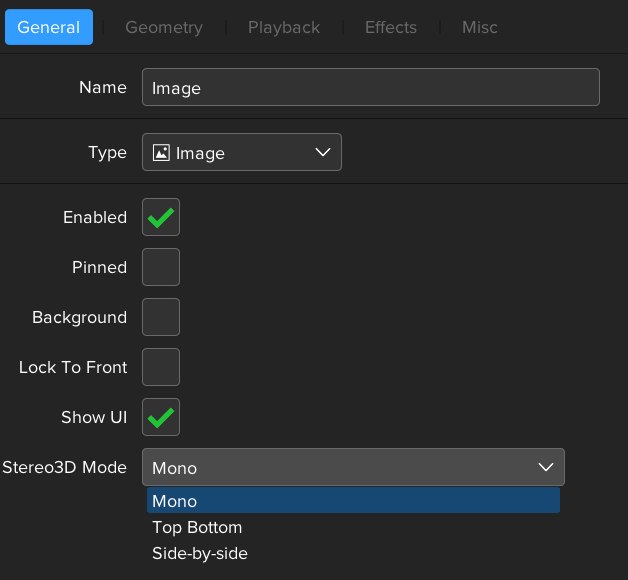
Task: Go to the Effects tab
Action: coord(390,27)
